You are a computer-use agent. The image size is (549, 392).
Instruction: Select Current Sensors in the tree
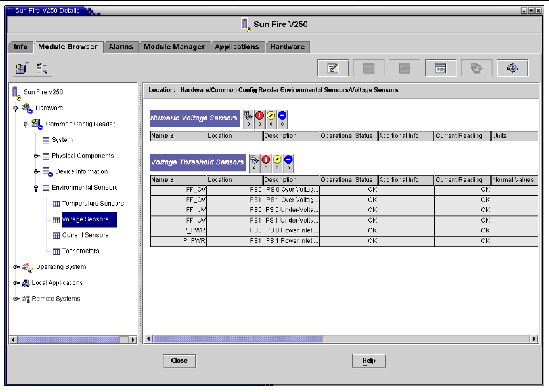(x=85, y=235)
